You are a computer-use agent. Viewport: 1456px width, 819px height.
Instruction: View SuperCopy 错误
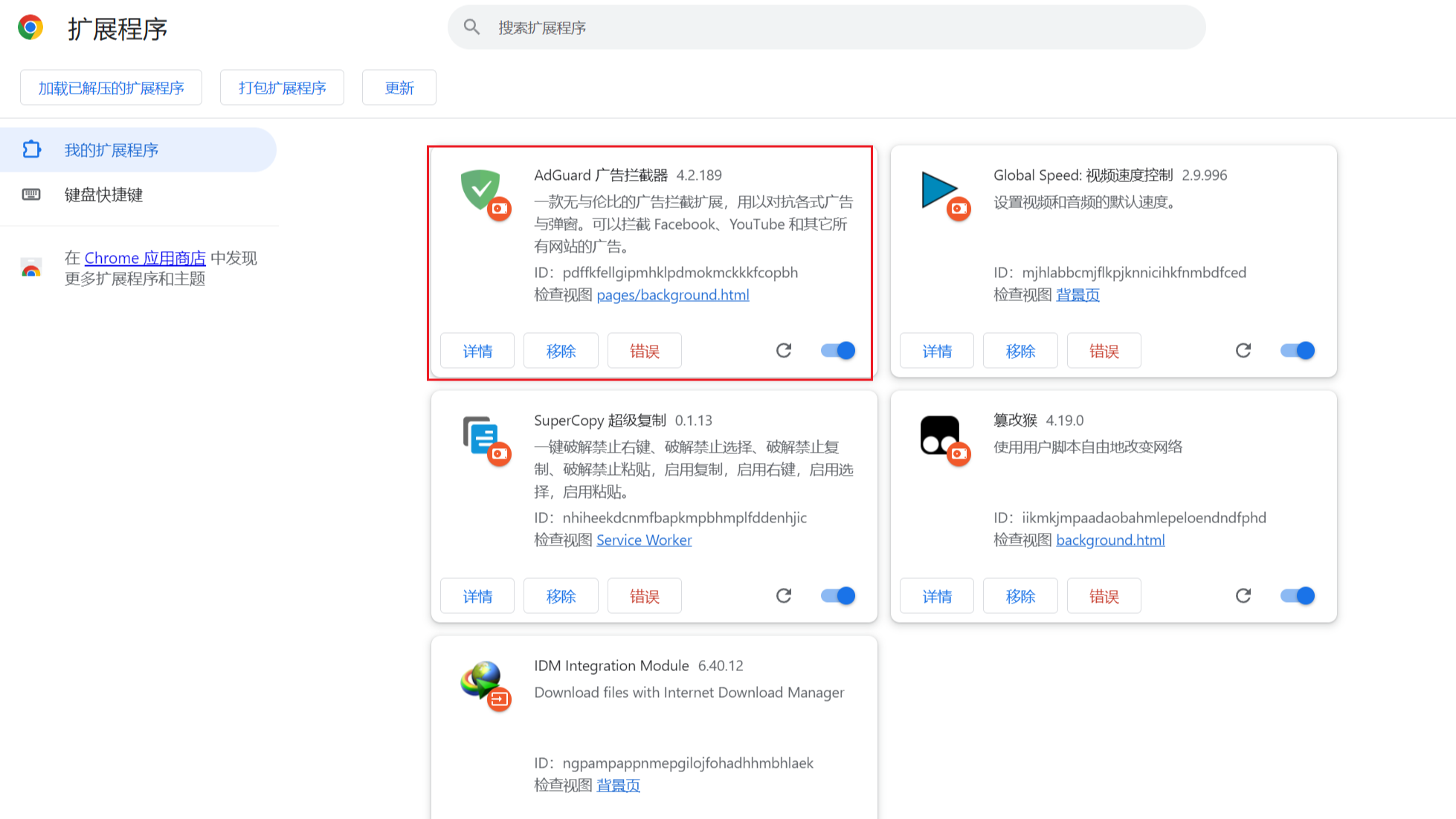[645, 596]
